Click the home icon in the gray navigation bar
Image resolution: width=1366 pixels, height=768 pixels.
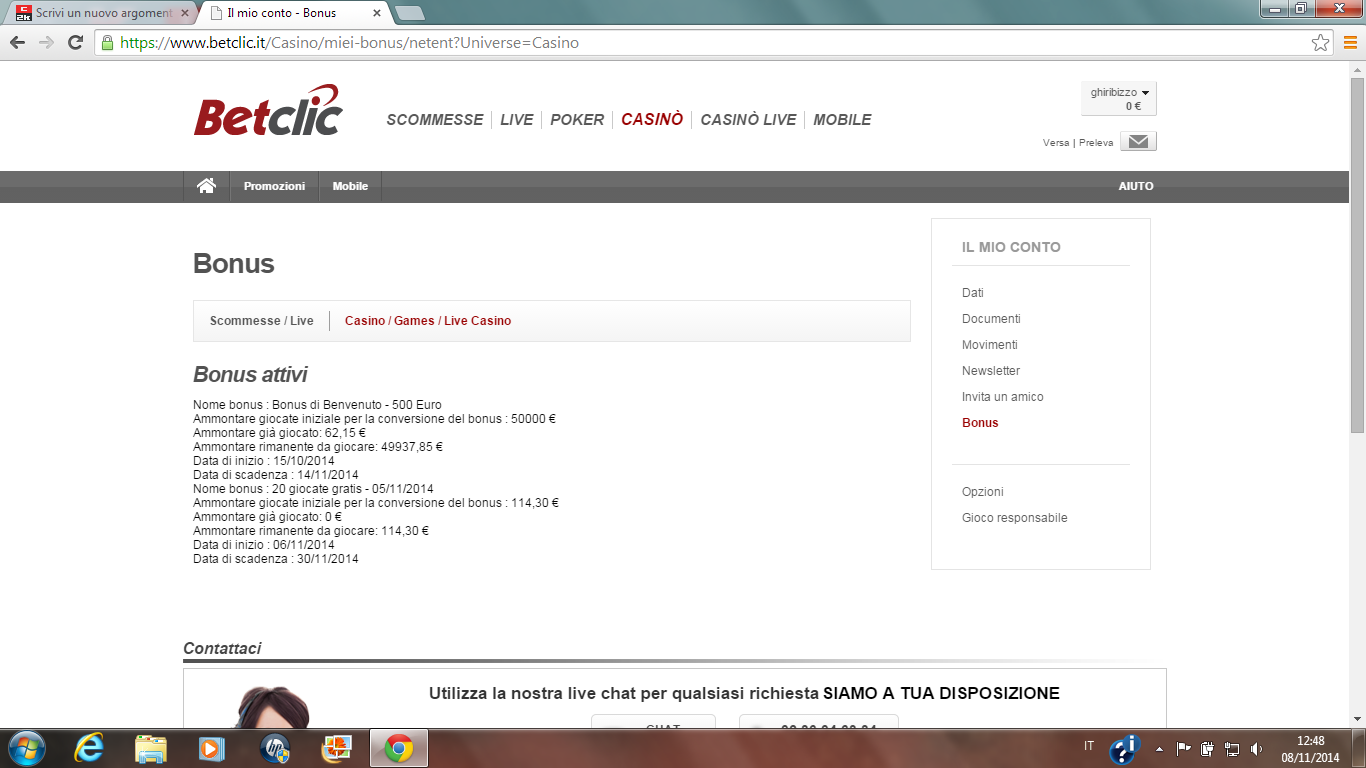point(207,186)
